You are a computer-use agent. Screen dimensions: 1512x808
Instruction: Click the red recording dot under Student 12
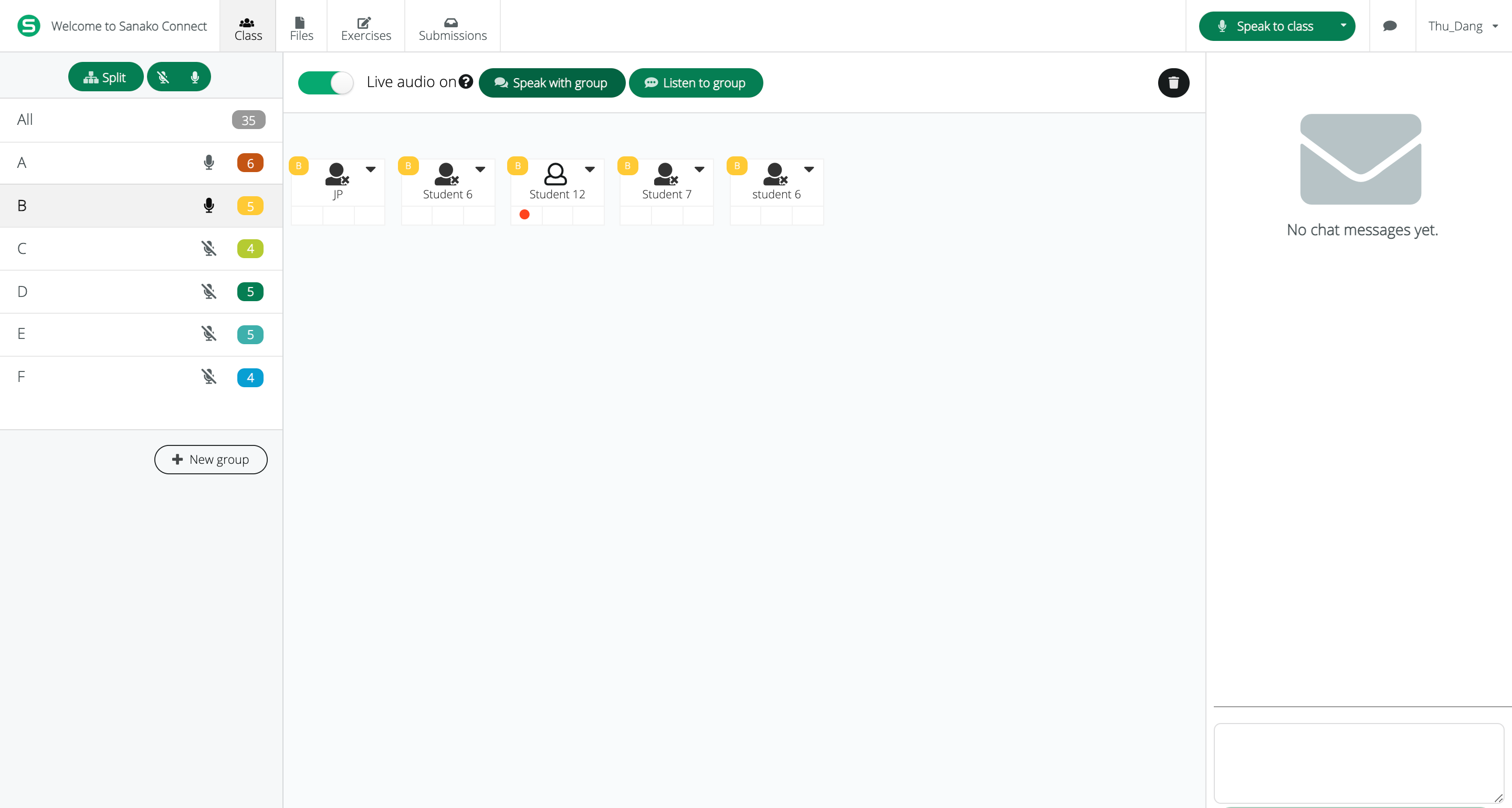pyautogui.click(x=525, y=215)
